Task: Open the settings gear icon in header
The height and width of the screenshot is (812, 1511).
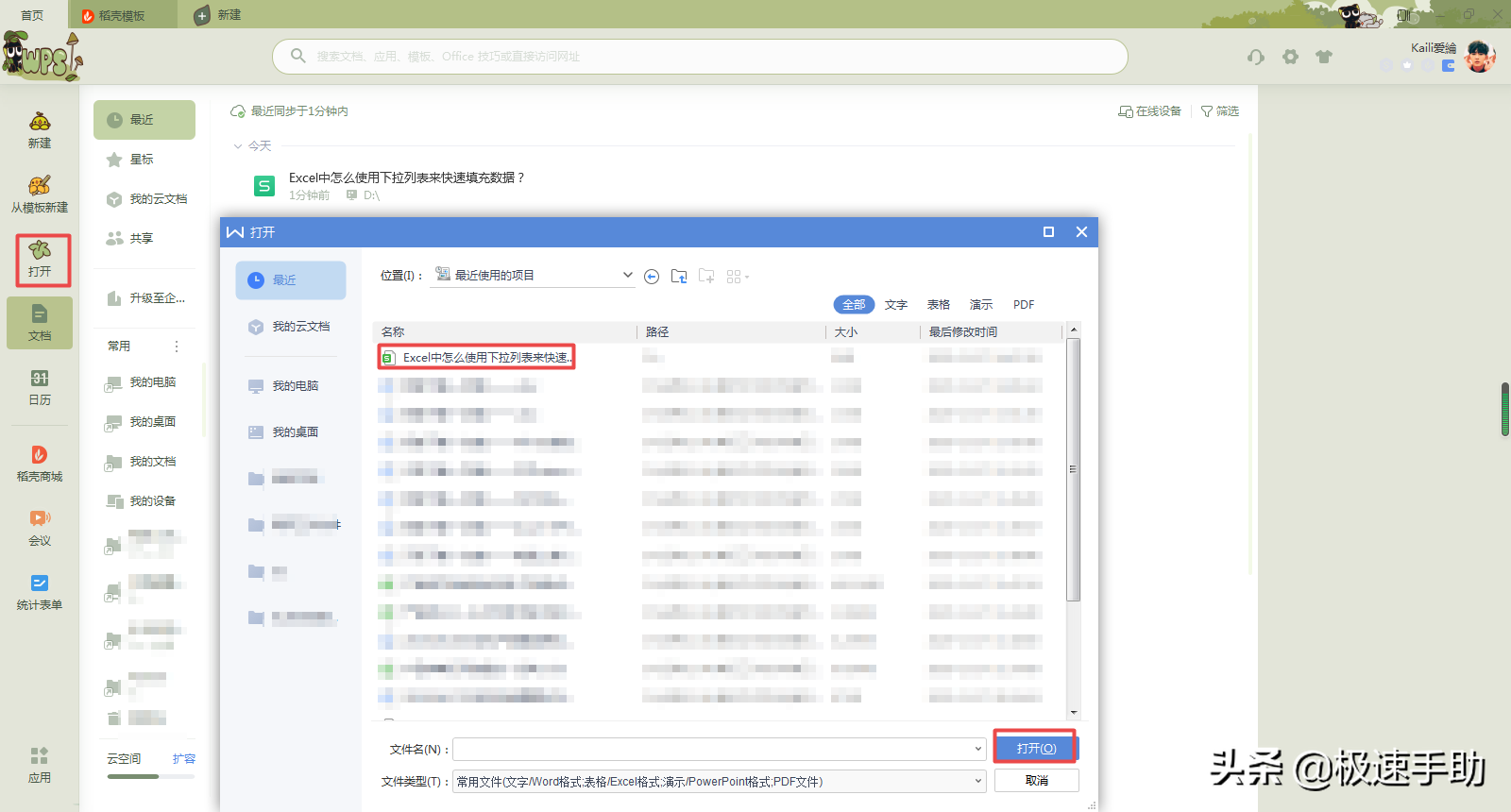Action: point(1290,57)
